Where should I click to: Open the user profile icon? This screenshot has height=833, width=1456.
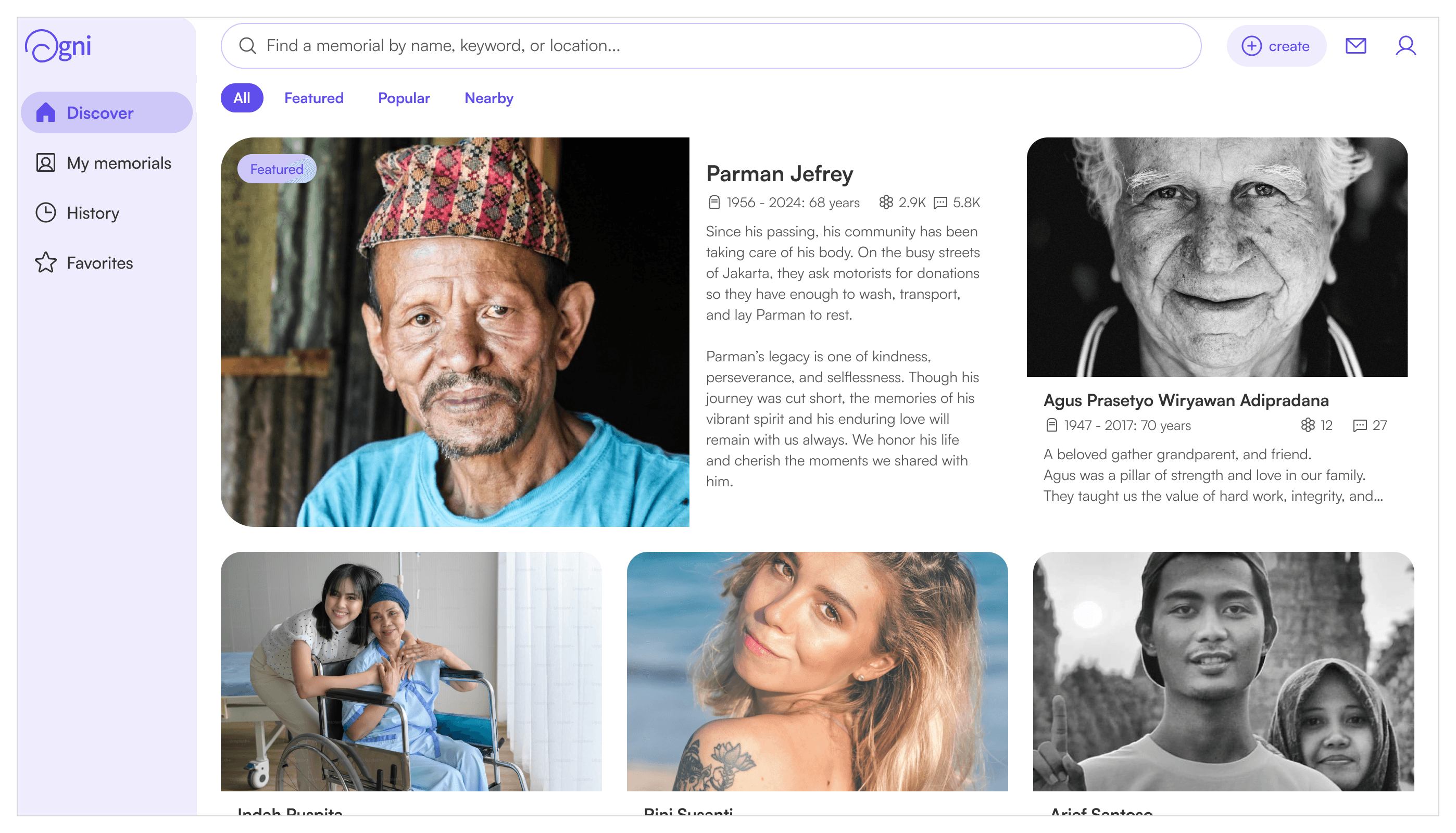coord(1404,46)
